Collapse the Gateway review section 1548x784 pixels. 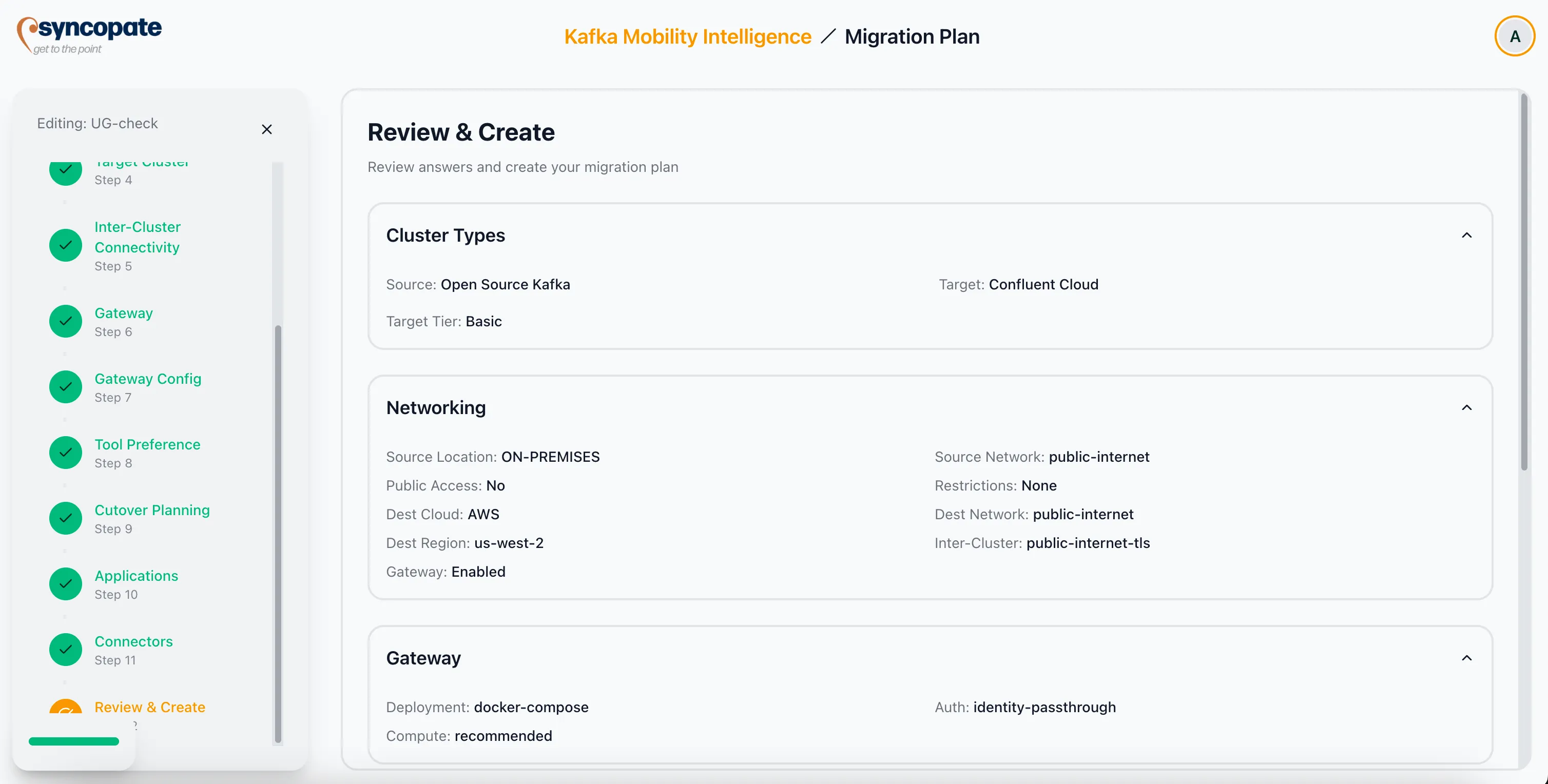click(x=1467, y=658)
